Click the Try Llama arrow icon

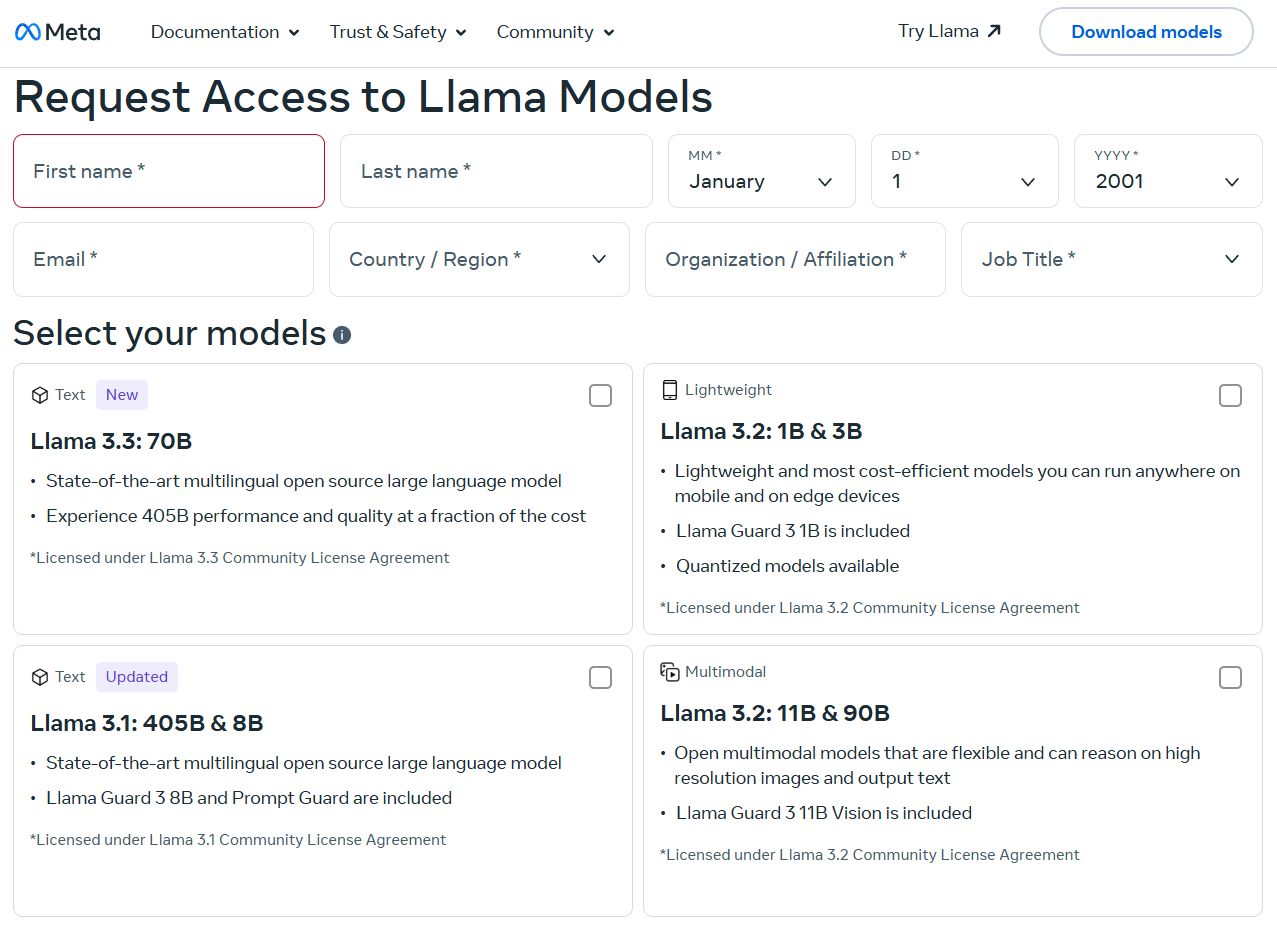993,31
